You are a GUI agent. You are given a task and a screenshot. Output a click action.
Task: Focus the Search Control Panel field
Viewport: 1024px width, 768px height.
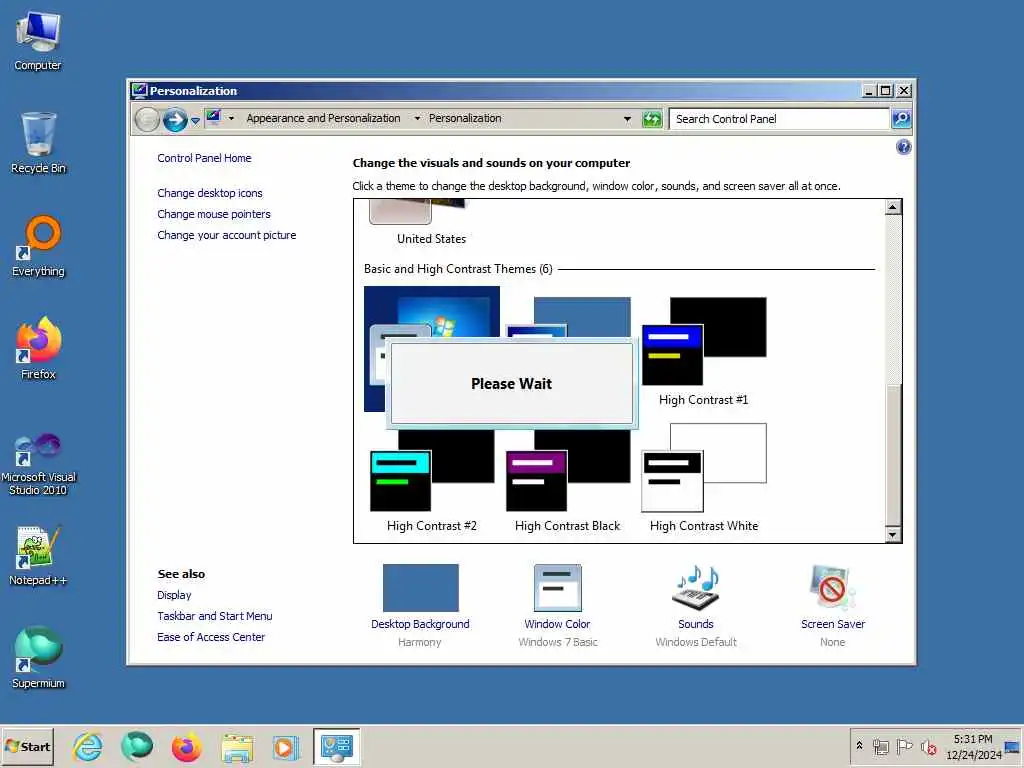click(x=780, y=119)
